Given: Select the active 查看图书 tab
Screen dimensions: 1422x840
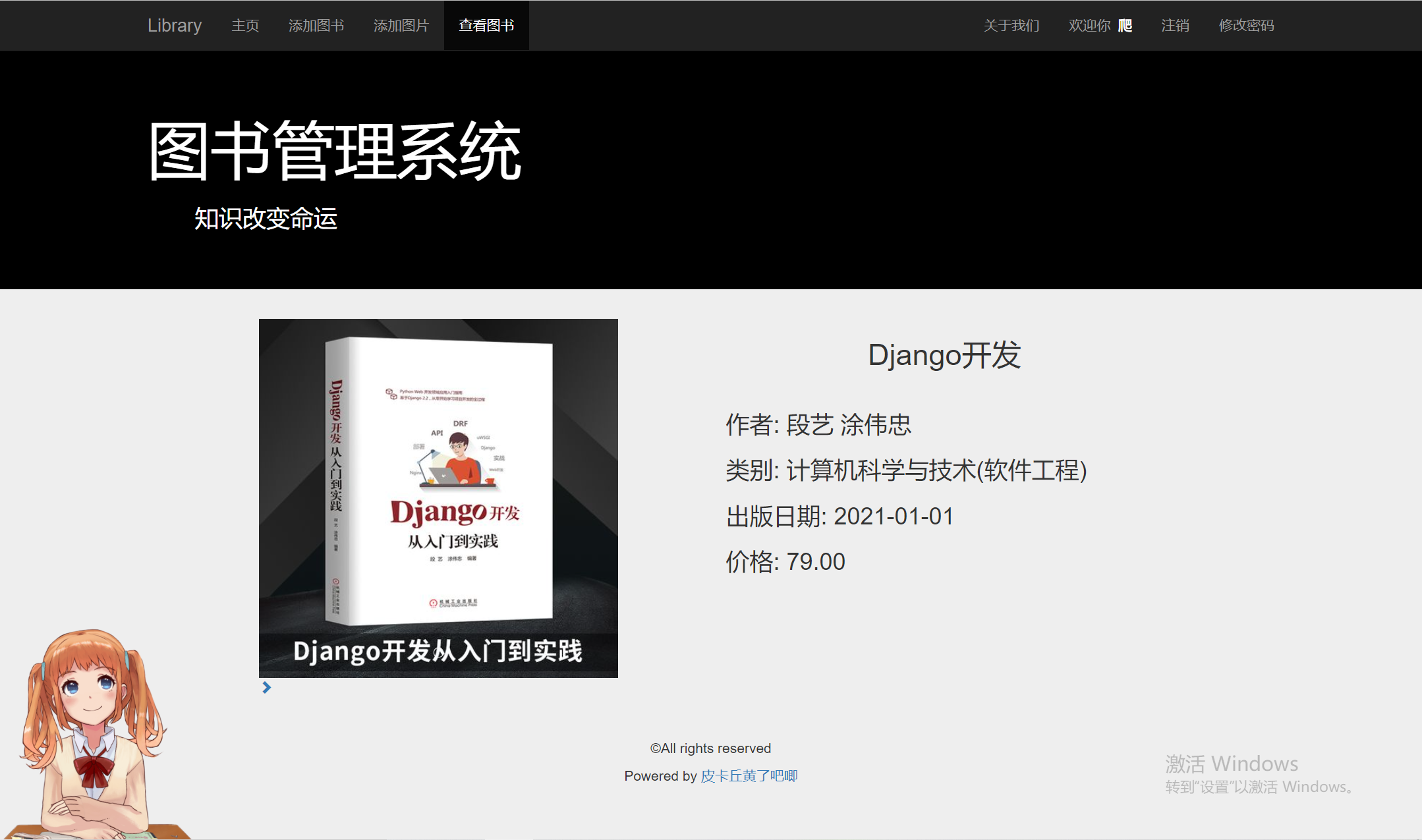Looking at the screenshot, I should [486, 26].
